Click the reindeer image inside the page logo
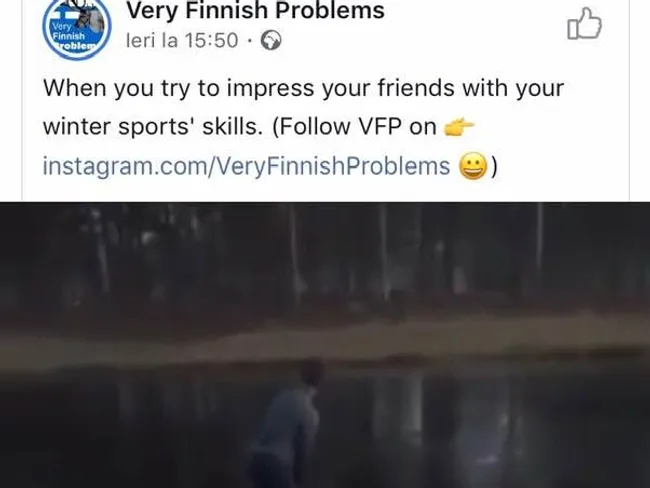The width and height of the screenshot is (650, 488). coord(91,17)
